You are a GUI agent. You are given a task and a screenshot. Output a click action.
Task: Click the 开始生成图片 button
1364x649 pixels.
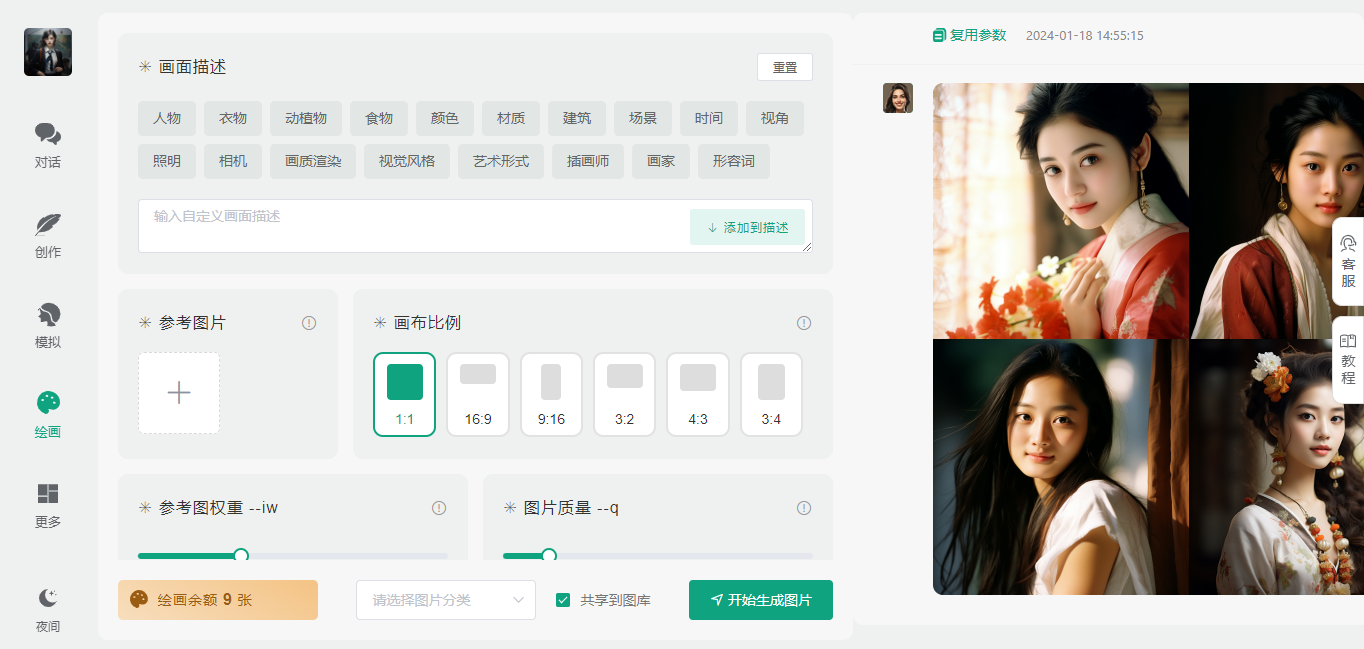click(761, 600)
